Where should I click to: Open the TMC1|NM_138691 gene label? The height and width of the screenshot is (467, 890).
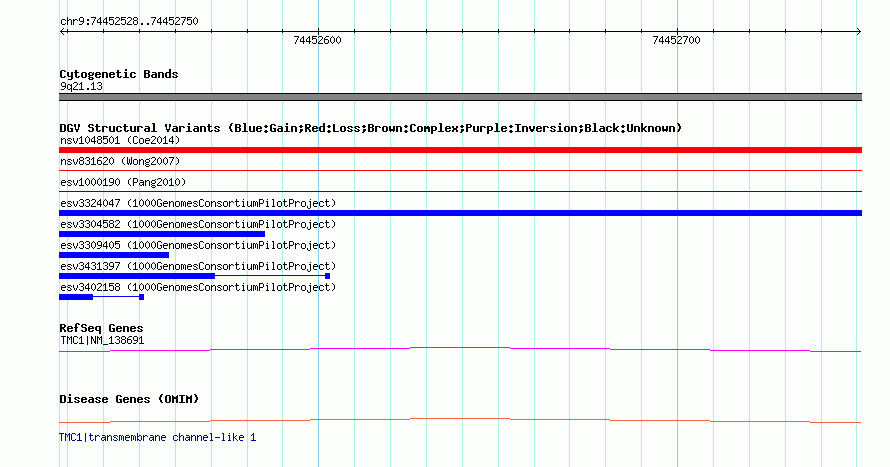tap(102, 340)
